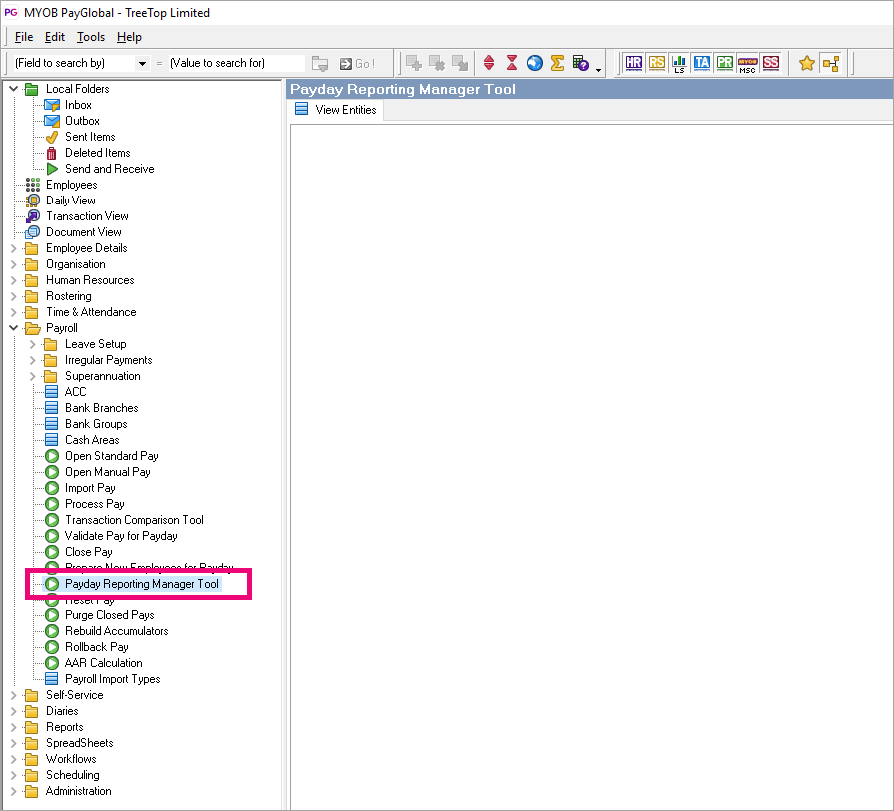
Task: Open the SS self-service module icon
Action: pos(770,63)
